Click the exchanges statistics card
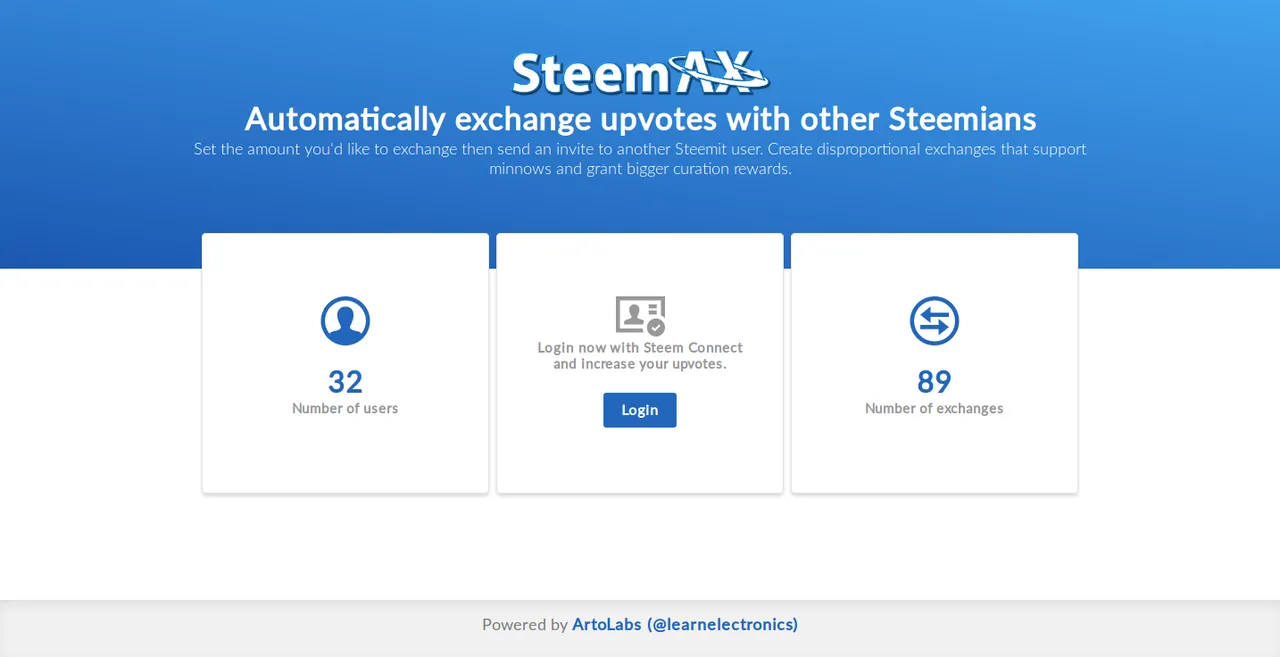The height and width of the screenshot is (657, 1280). 934,363
